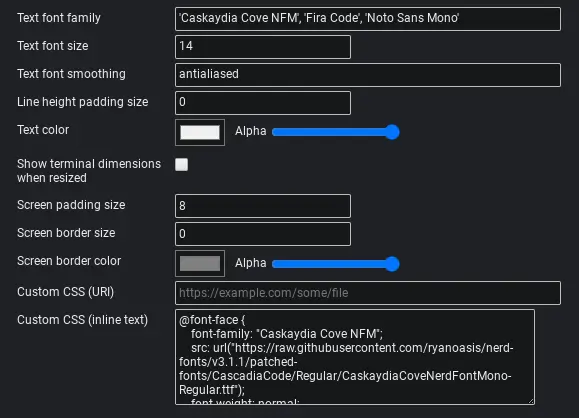Click the 'Text font smoothing' label
579x418 pixels.
point(71,74)
